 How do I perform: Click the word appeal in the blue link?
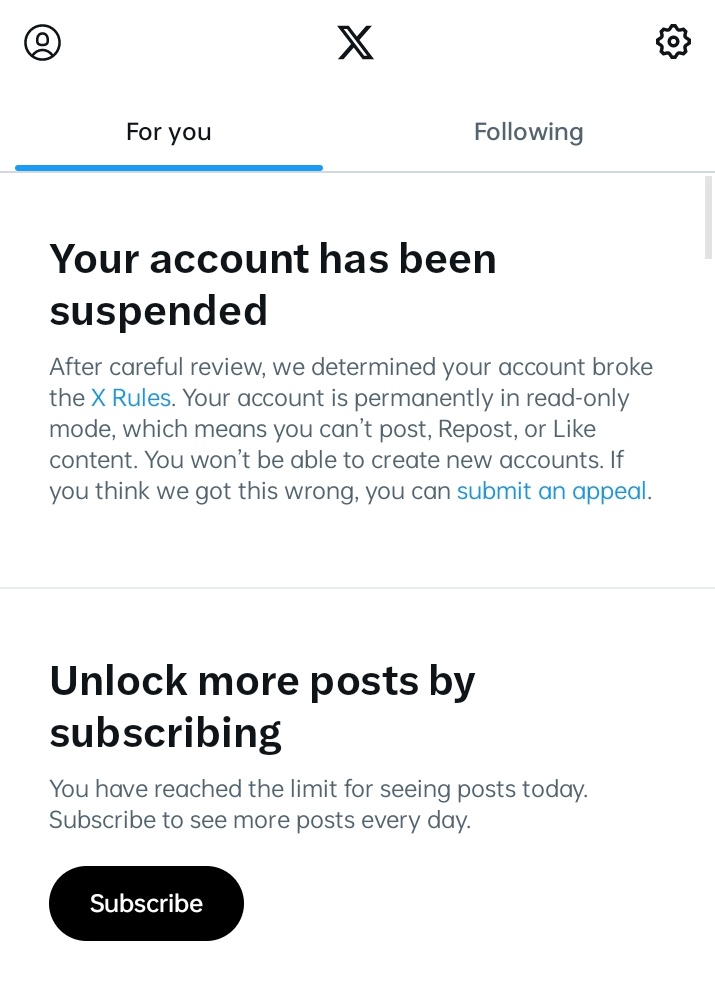(x=609, y=491)
